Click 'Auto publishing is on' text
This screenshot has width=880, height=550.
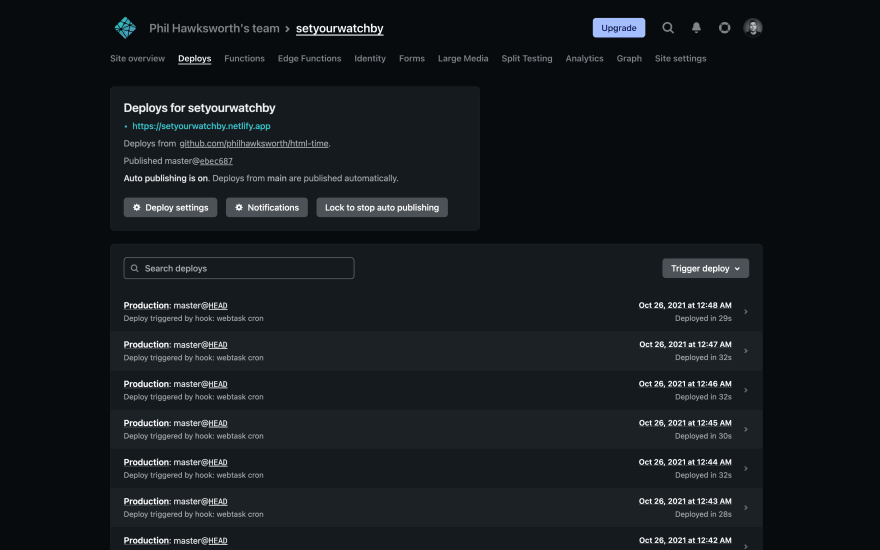(x=166, y=178)
